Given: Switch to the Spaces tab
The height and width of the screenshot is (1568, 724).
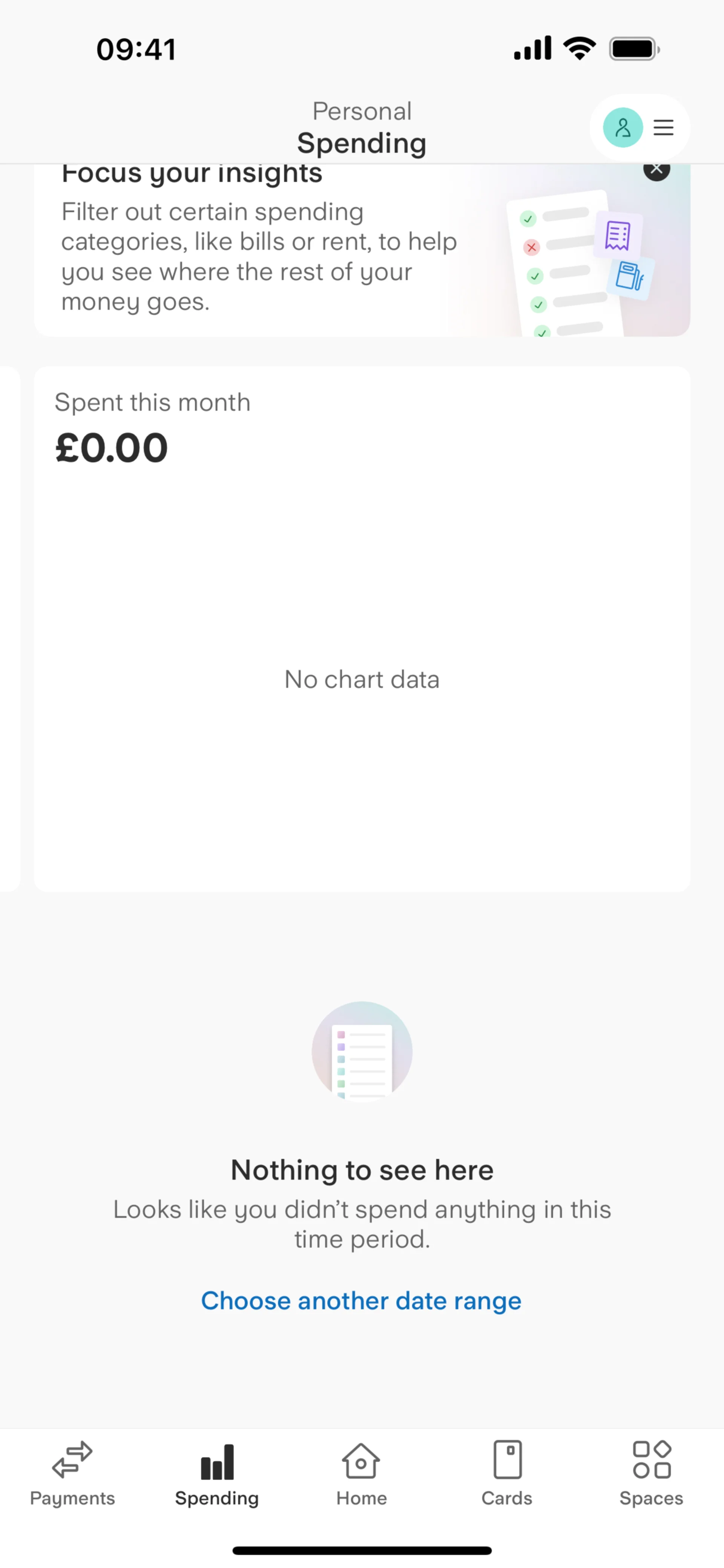Looking at the screenshot, I should 651,1472.
